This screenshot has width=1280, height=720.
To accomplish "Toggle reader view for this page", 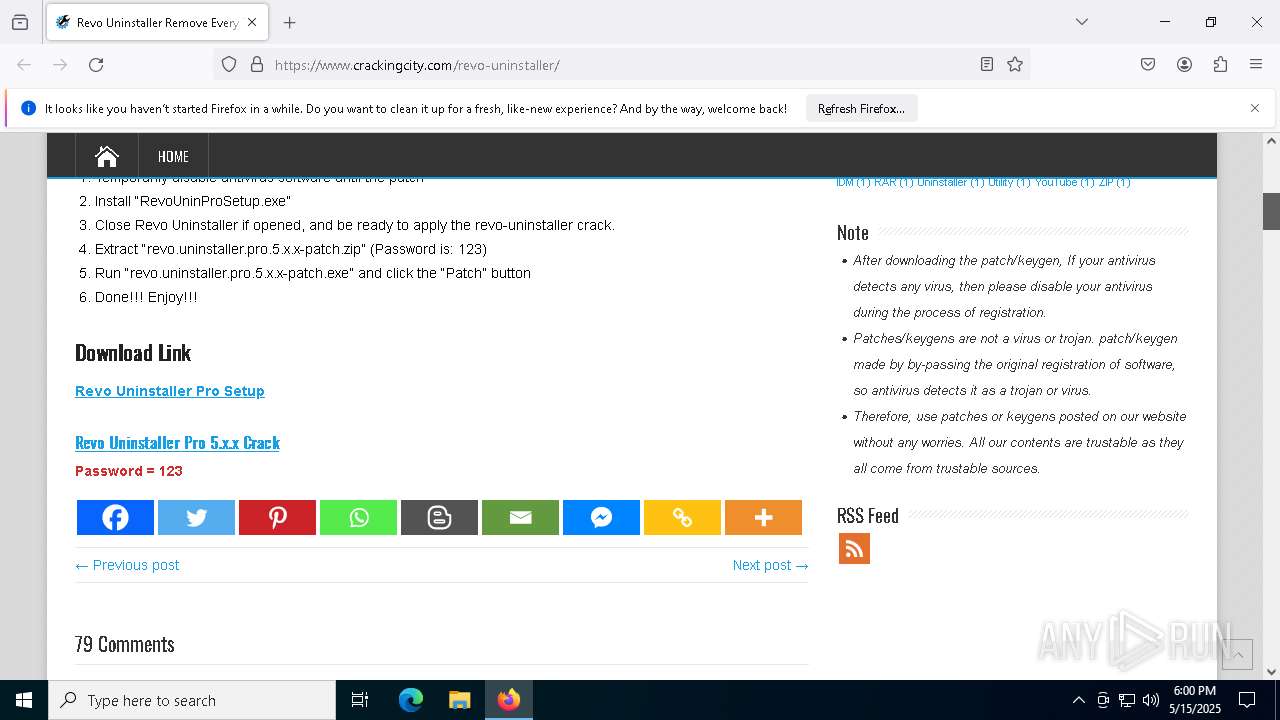I will (987, 64).
